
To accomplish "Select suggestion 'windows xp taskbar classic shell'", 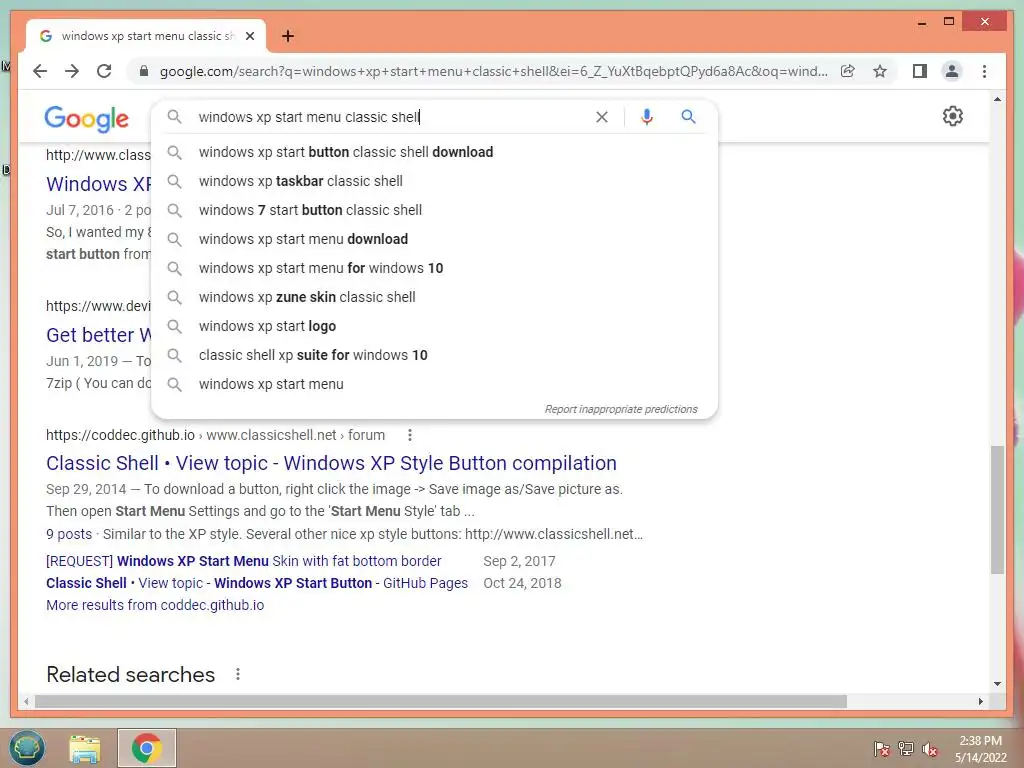I will (x=434, y=181).
